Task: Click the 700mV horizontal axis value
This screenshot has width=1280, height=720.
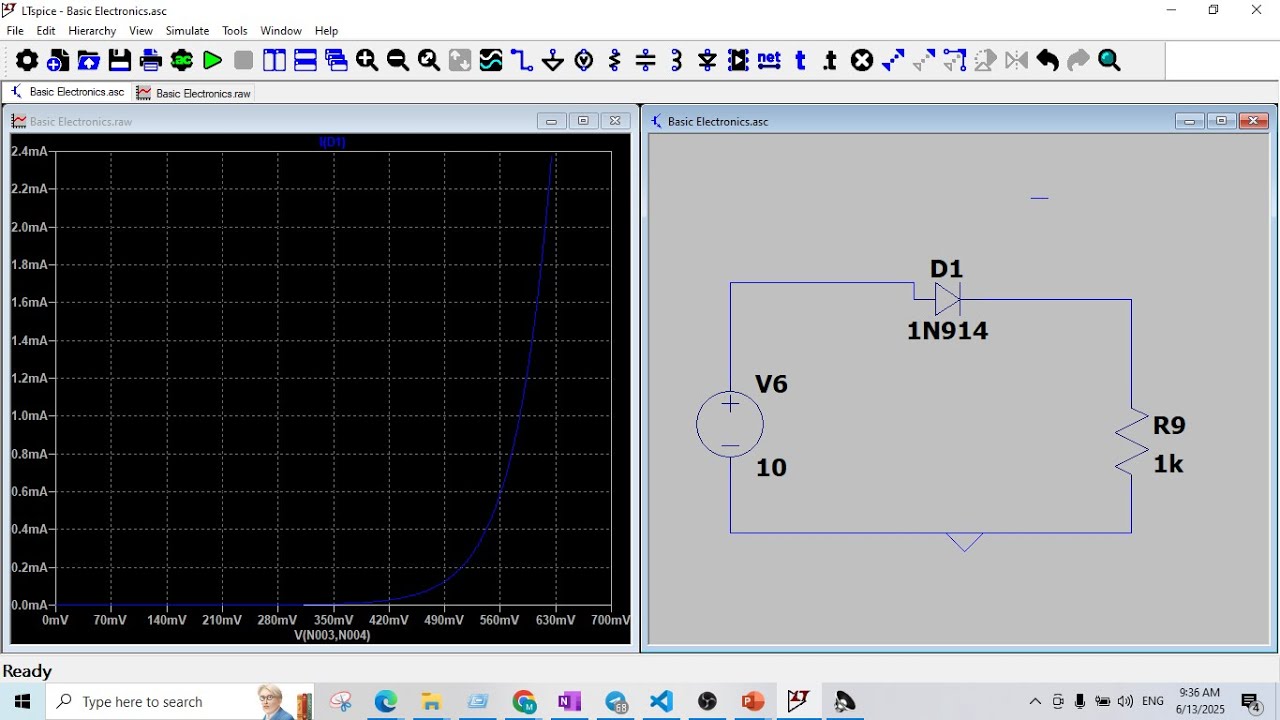Action: tap(610, 620)
